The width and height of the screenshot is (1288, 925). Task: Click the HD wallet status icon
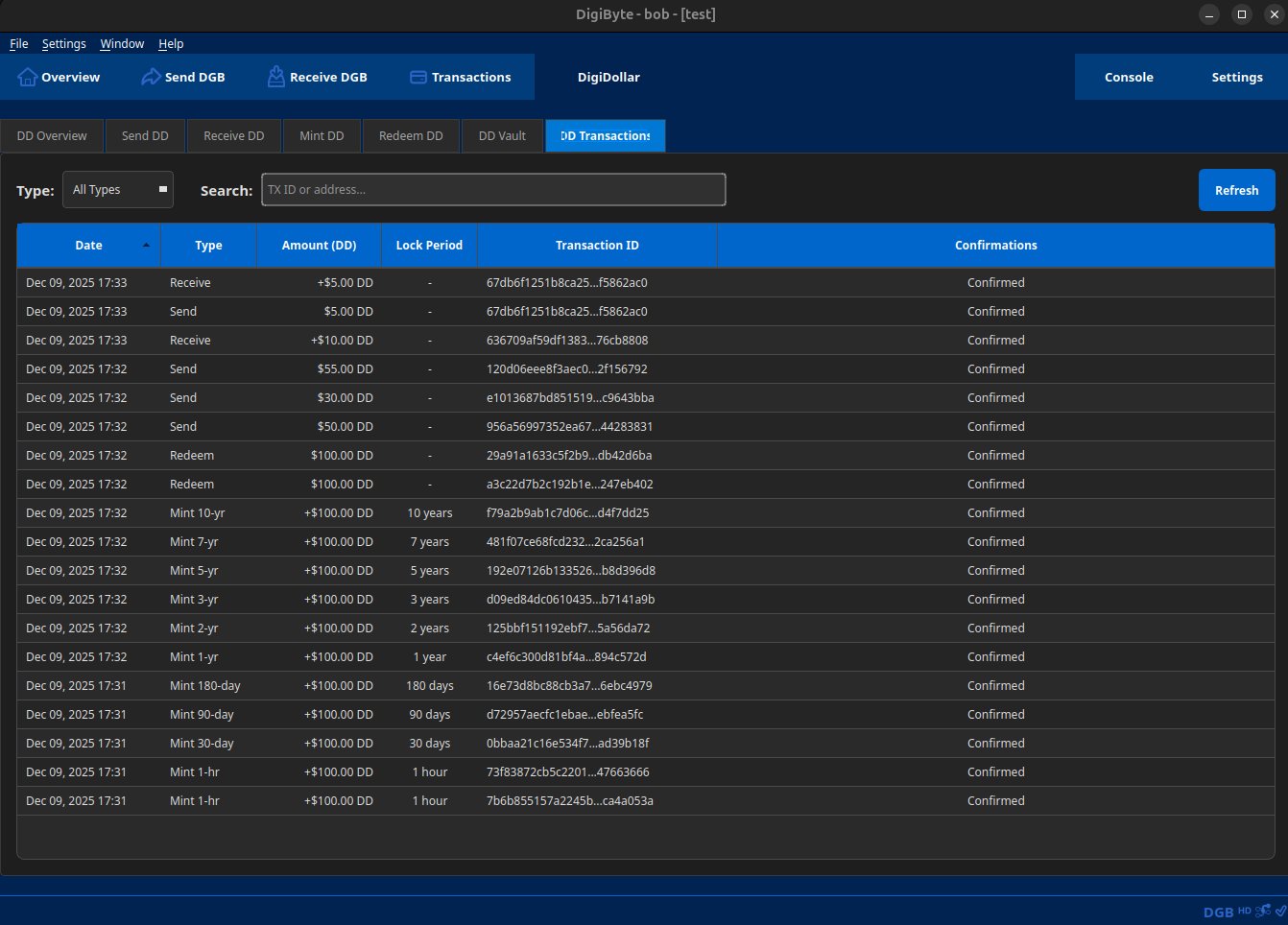1245,912
